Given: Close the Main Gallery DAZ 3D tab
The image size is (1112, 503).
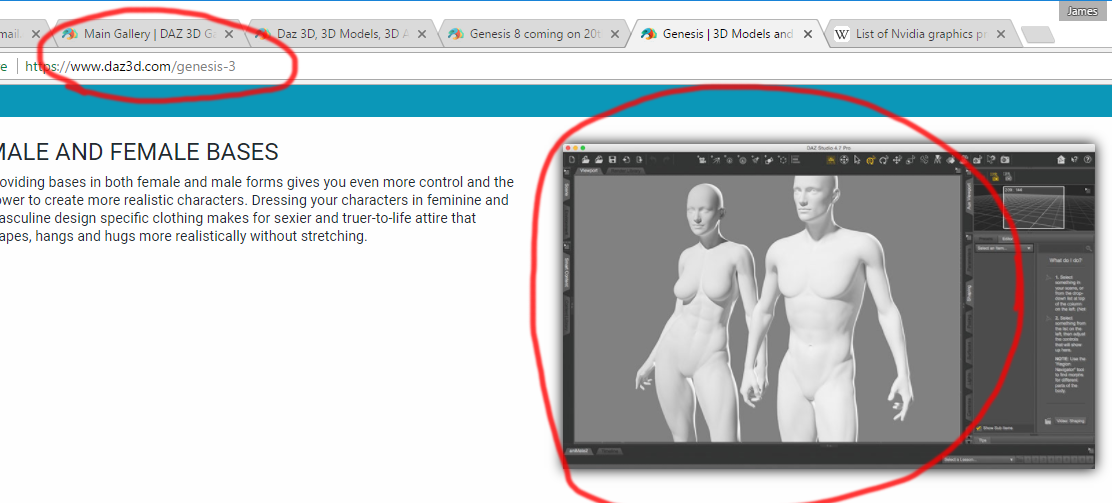Looking at the screenshot, I should [x=229, y=33].
